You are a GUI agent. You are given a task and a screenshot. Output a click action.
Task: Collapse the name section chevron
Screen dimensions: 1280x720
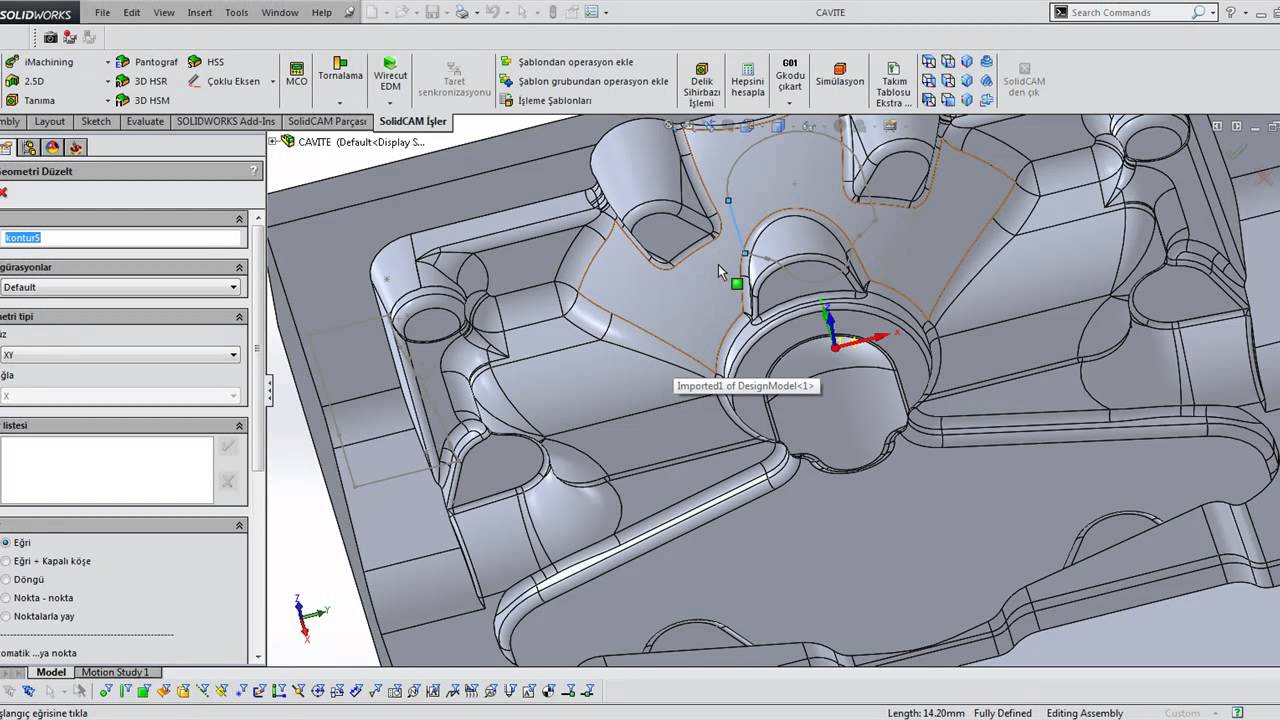point(239,219)
